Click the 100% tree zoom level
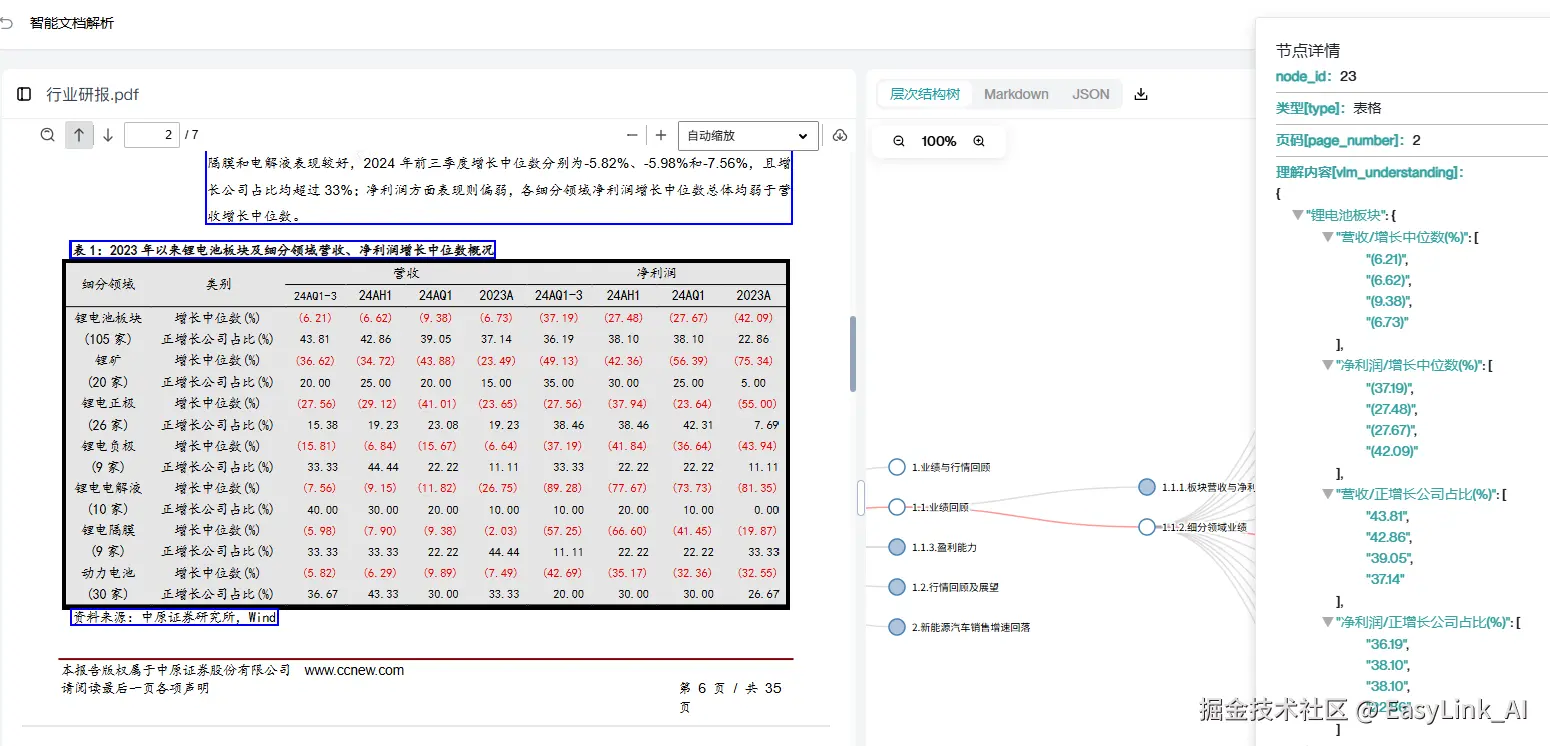1550x746 pixels. [939, 141]
